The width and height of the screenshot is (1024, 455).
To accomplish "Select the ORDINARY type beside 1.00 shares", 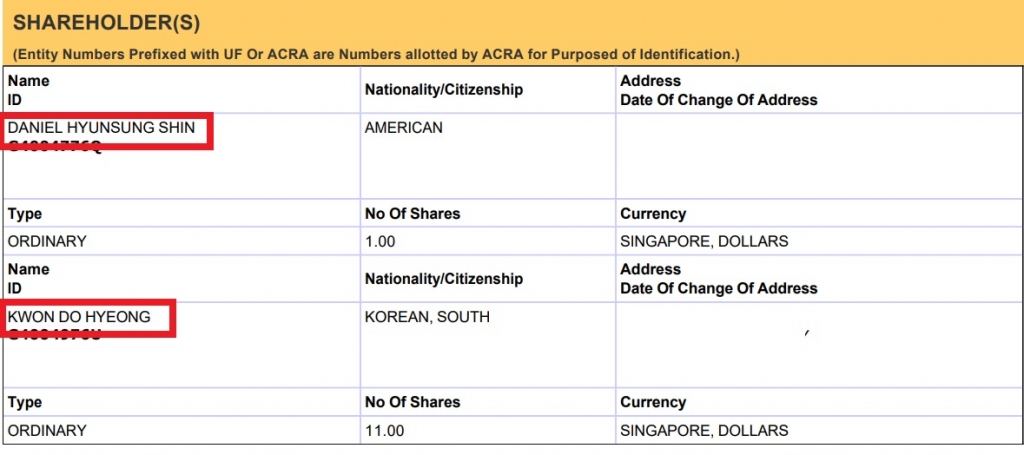I will click(x=47, y=241).
